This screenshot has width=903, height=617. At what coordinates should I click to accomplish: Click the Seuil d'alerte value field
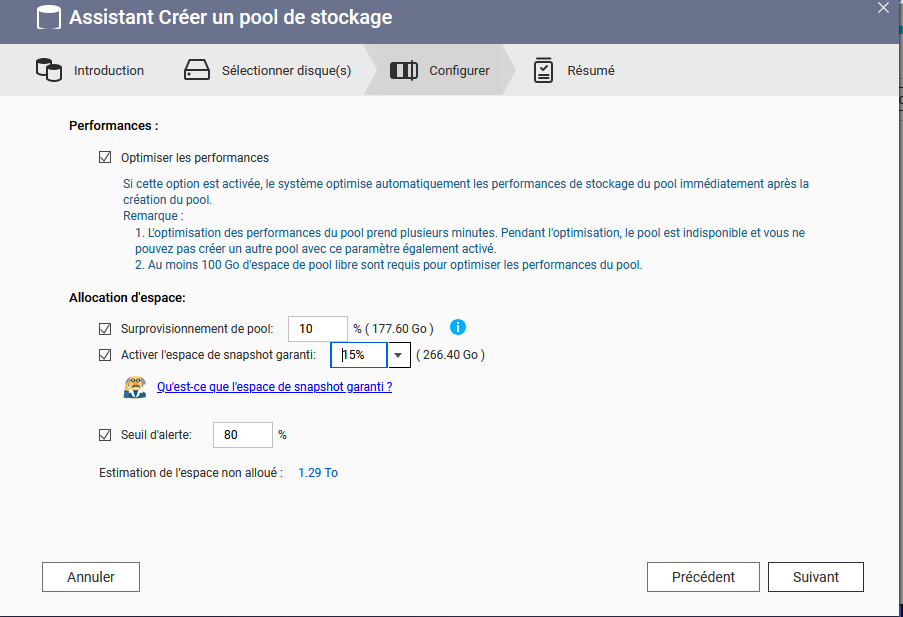242,435
